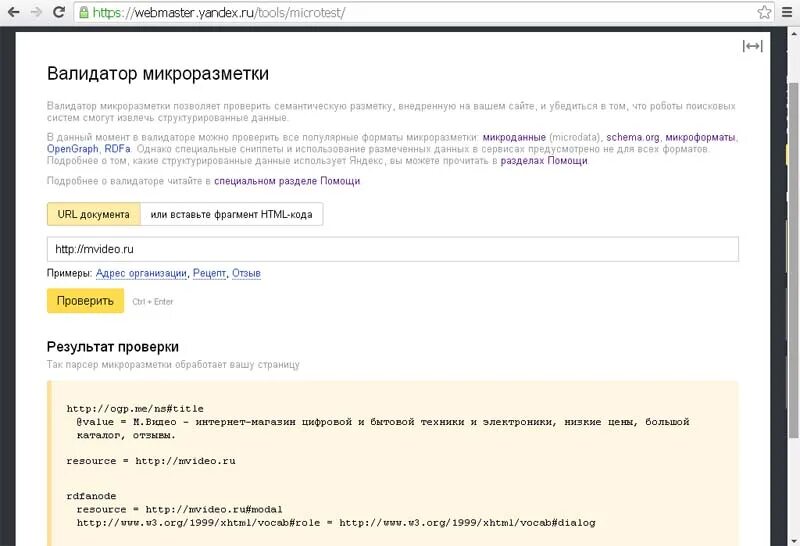This screenshot has width=800, height=546.
Task: Click the vertical scrollbar thumb
Action: (x=793, y=260)
